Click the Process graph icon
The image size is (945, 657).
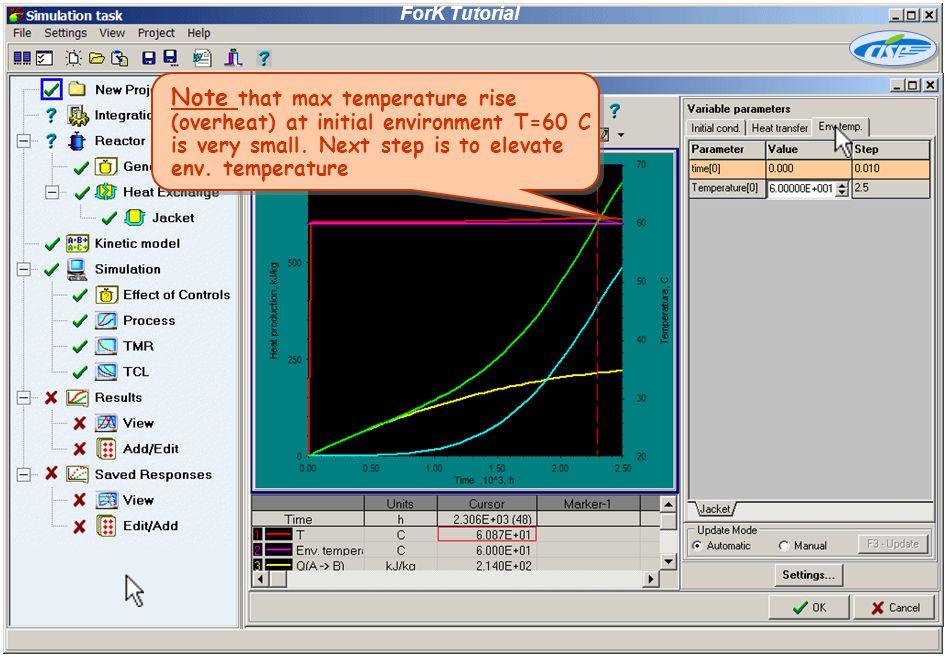click(x=106, y=320)
